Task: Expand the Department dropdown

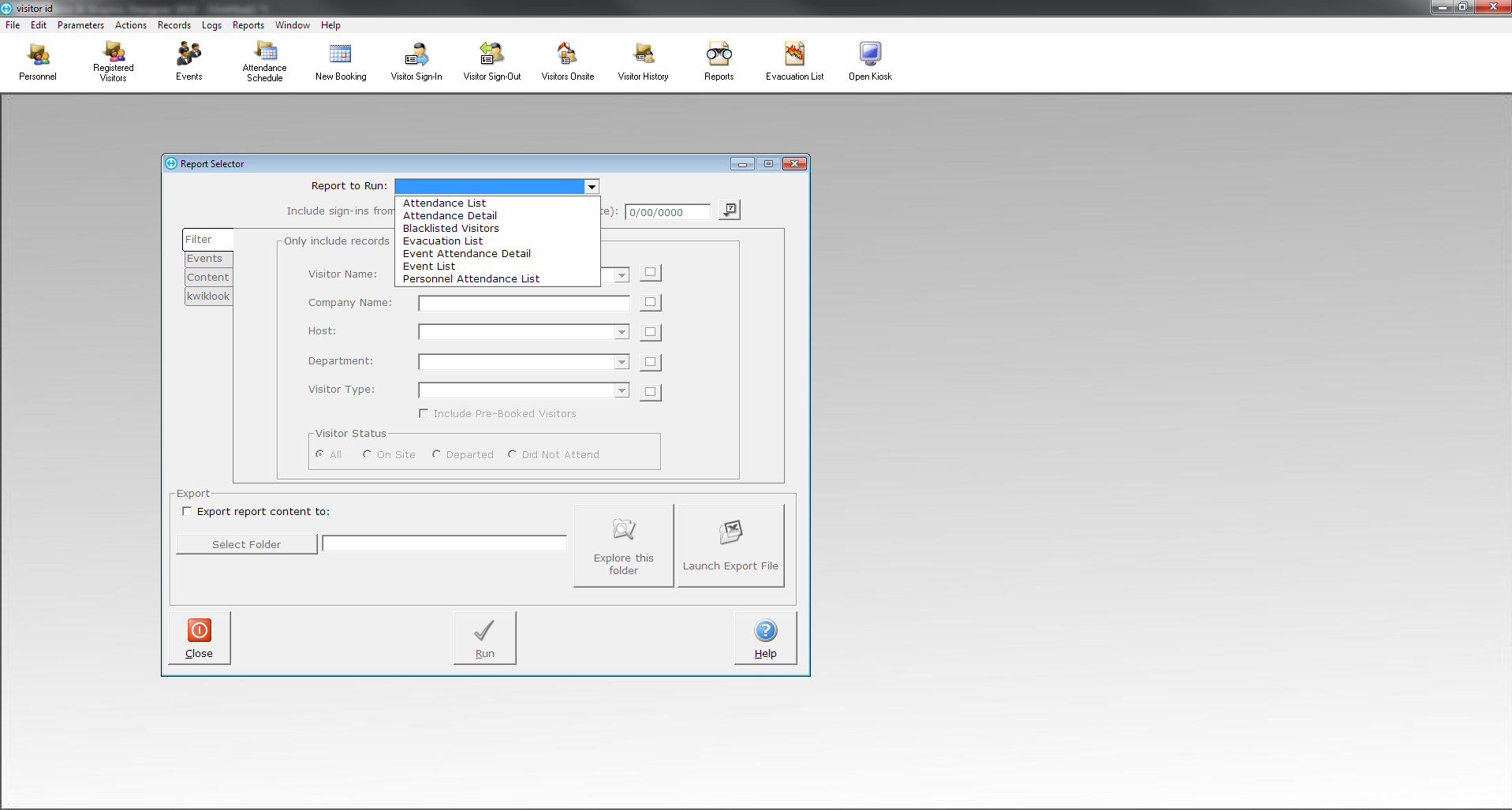Action: [x=622, y=362]
